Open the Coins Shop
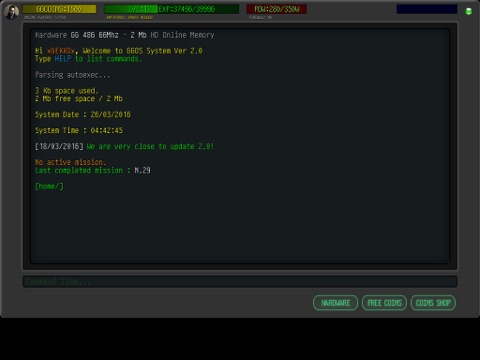Viewport: 480px width, 360px height. [x=433, y=303]
